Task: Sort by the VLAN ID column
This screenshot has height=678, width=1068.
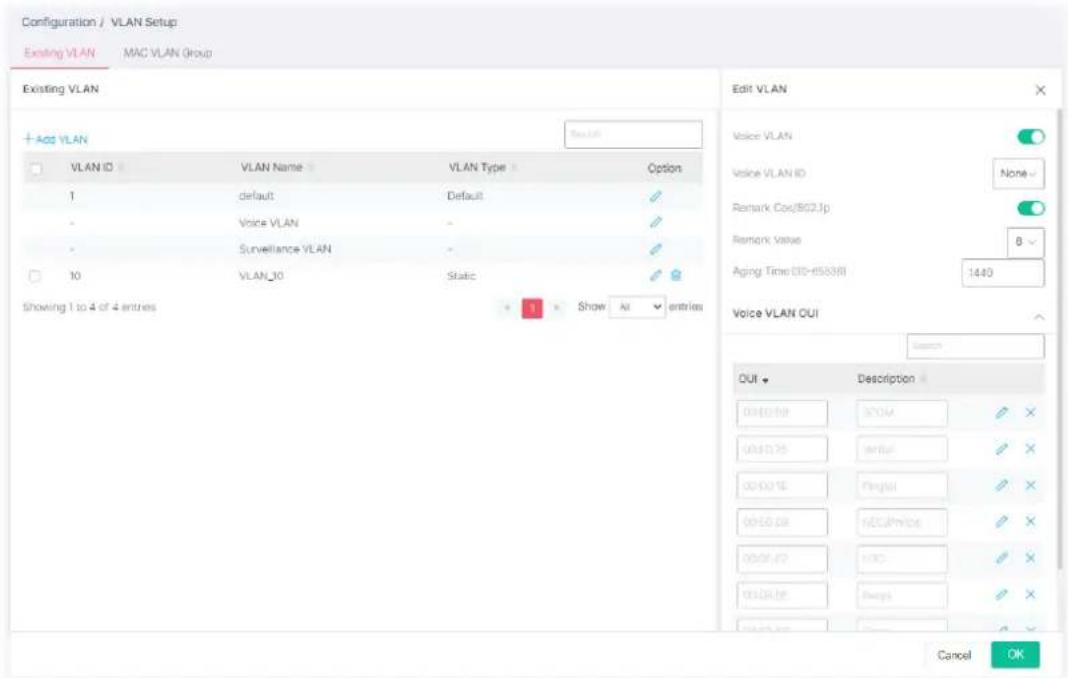Action: [97, 168]
